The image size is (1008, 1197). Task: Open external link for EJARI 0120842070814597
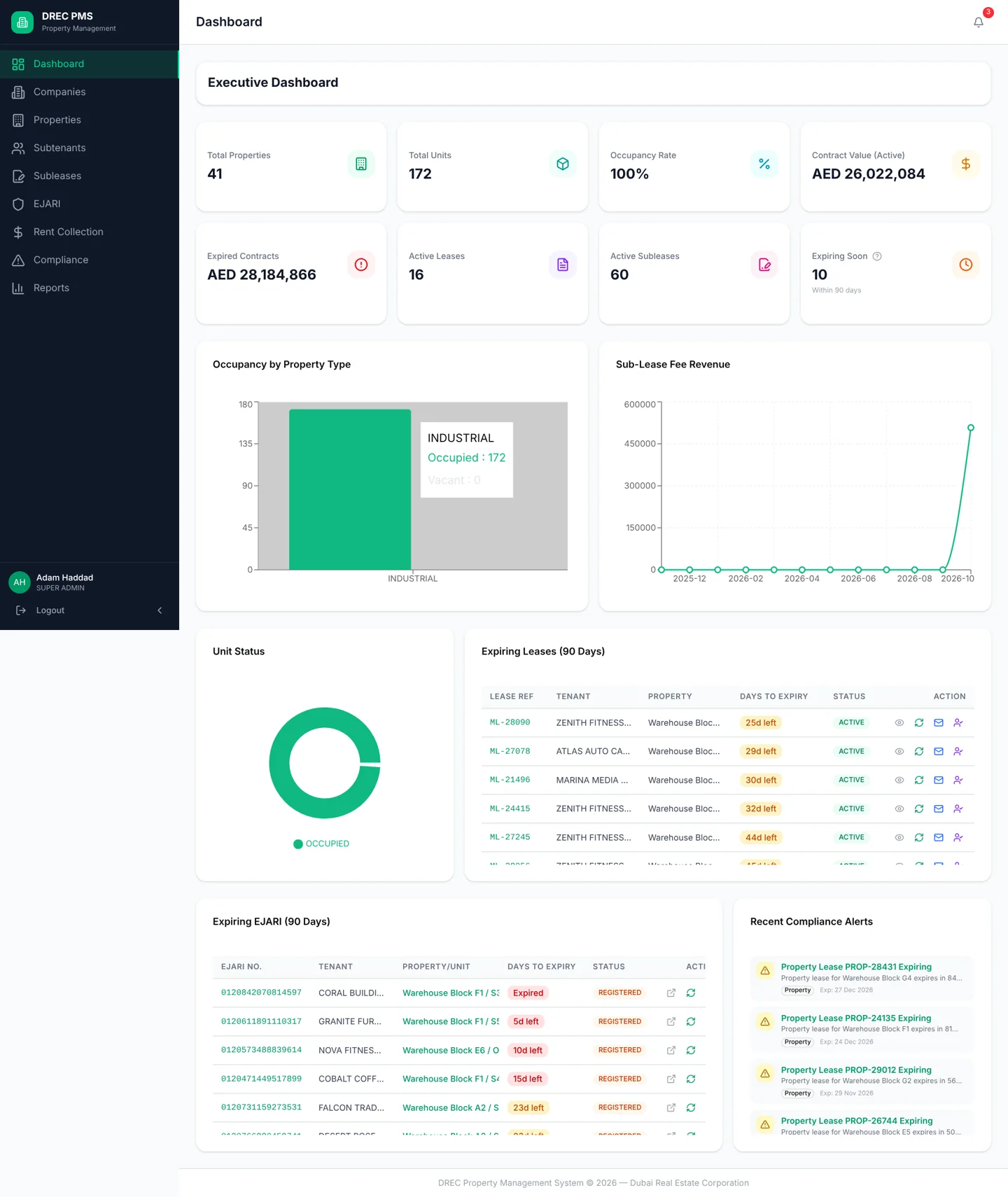(671, 993)
